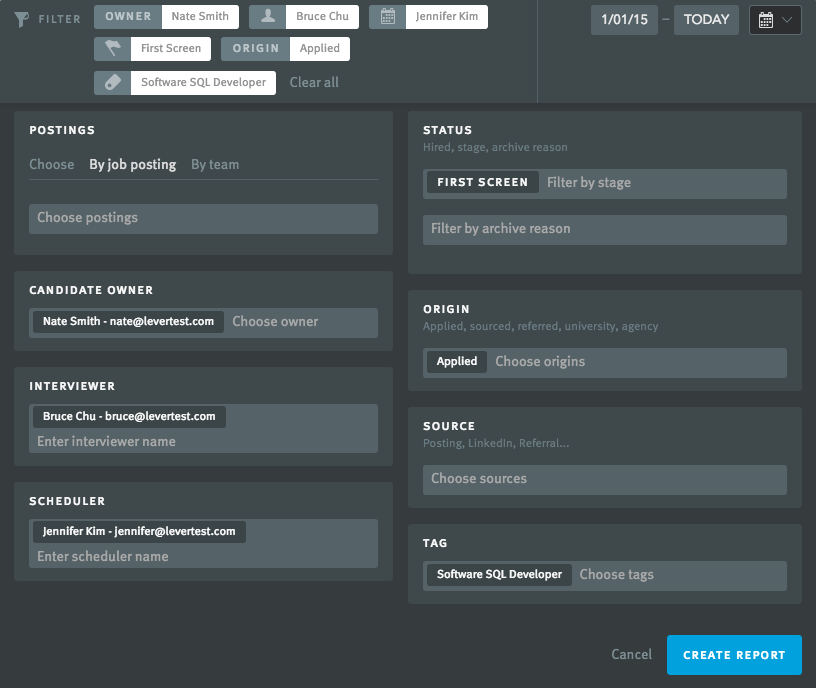816x688 pixels.
Task: Expand the calendar dropdown chevron
Action: click(x=789, y=18)
